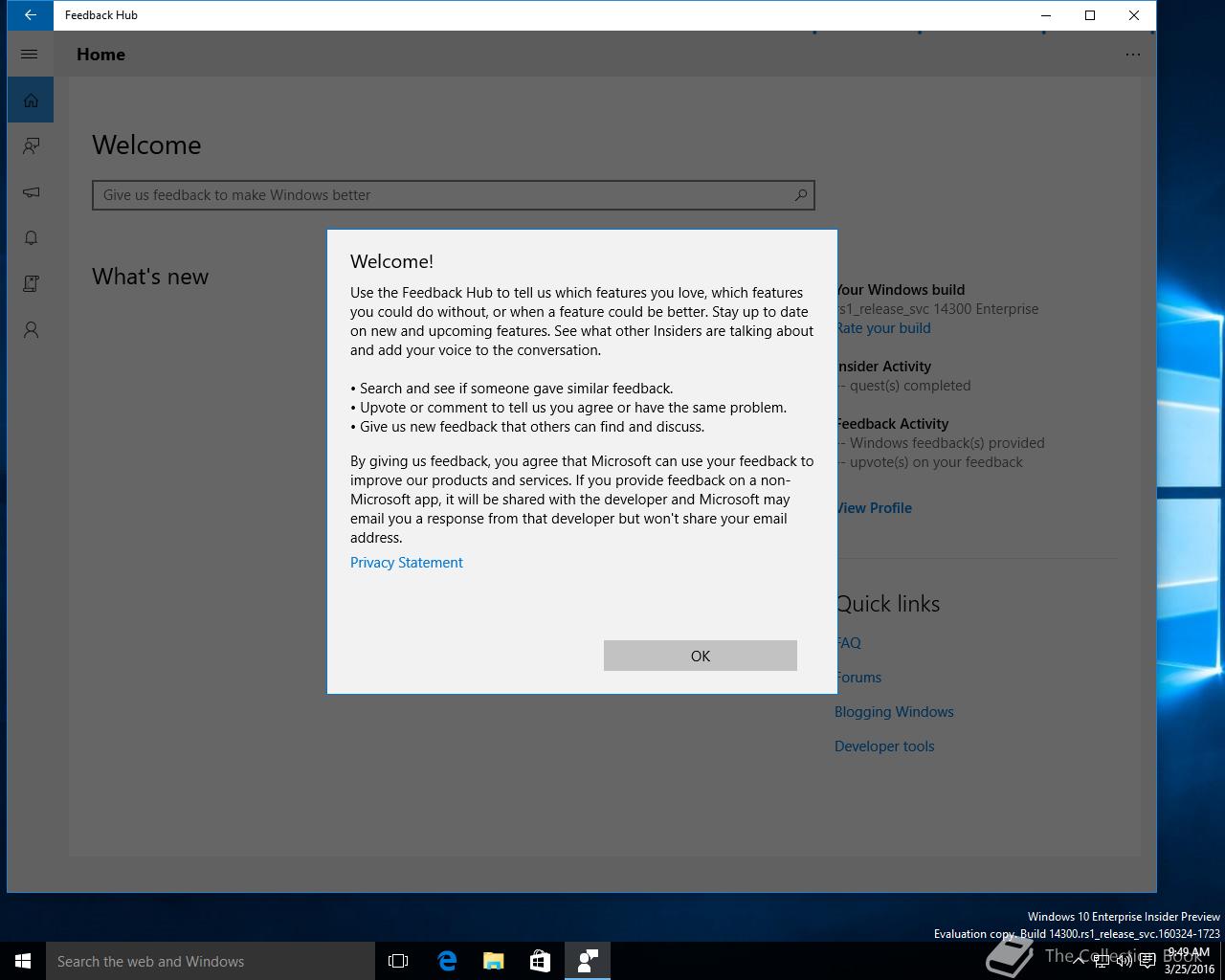The image size is (1225, 980).
Task: Click the volume icon in the tray
Action: click(1125, 961)
